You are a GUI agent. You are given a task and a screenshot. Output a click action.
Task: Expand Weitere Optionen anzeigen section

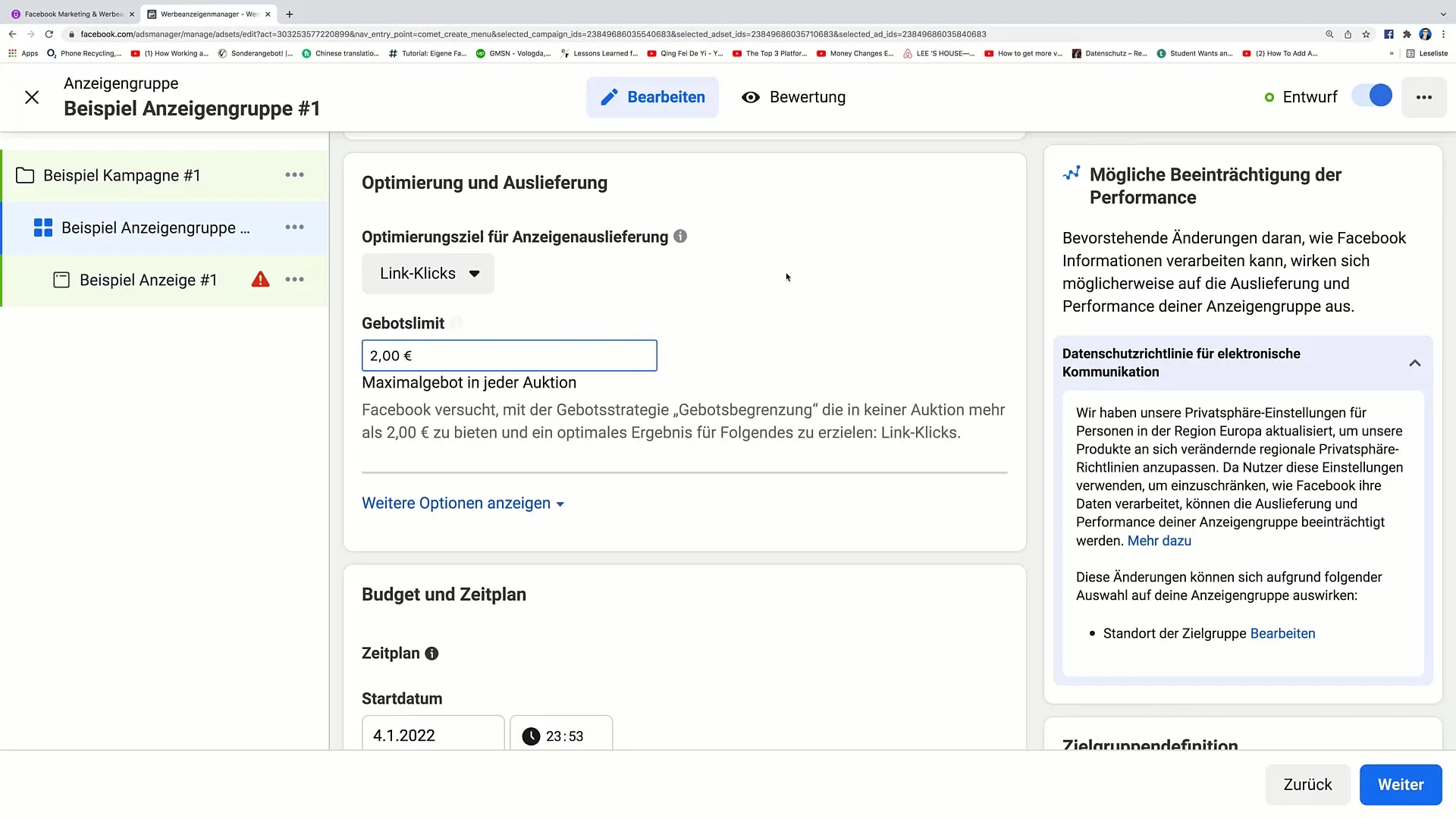click(462, 503)
